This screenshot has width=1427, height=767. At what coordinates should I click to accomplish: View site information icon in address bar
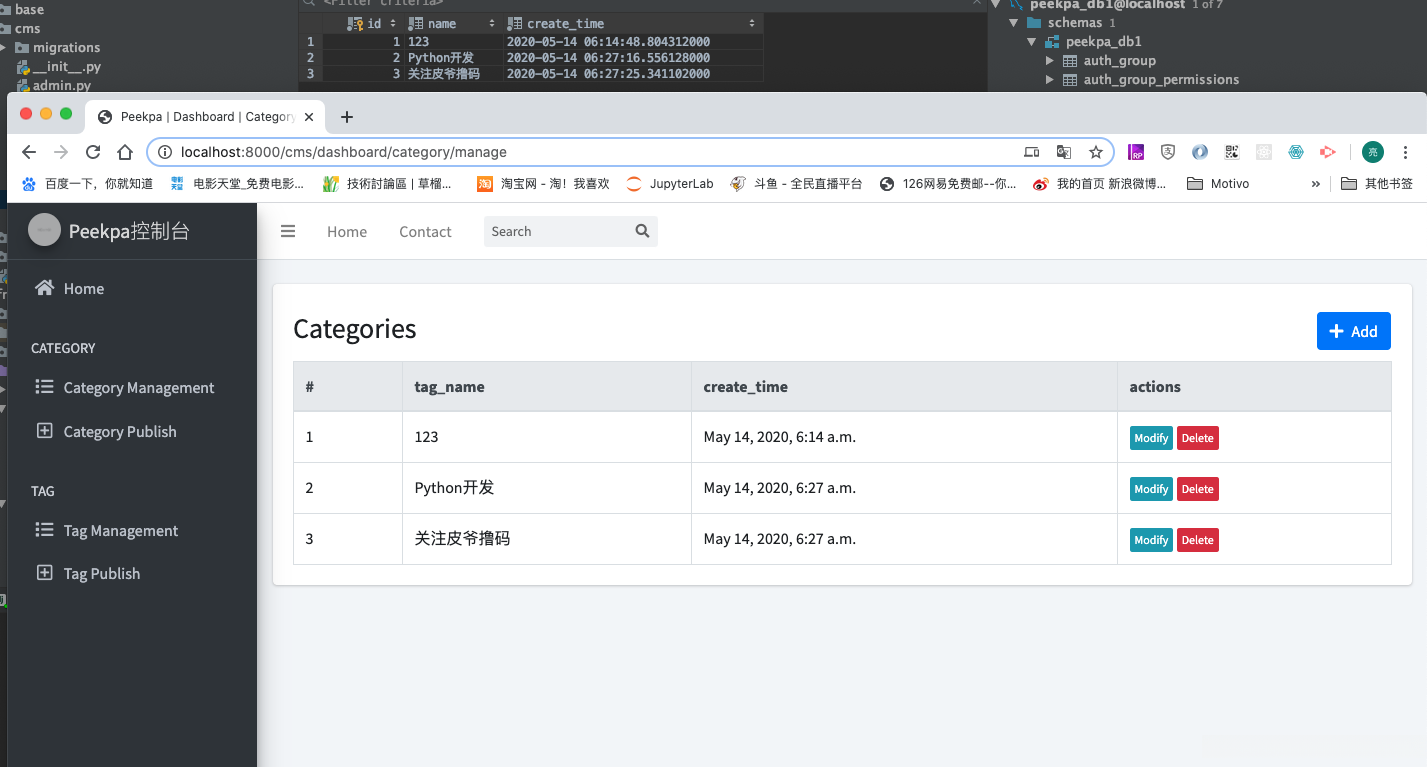click(166, 152)
